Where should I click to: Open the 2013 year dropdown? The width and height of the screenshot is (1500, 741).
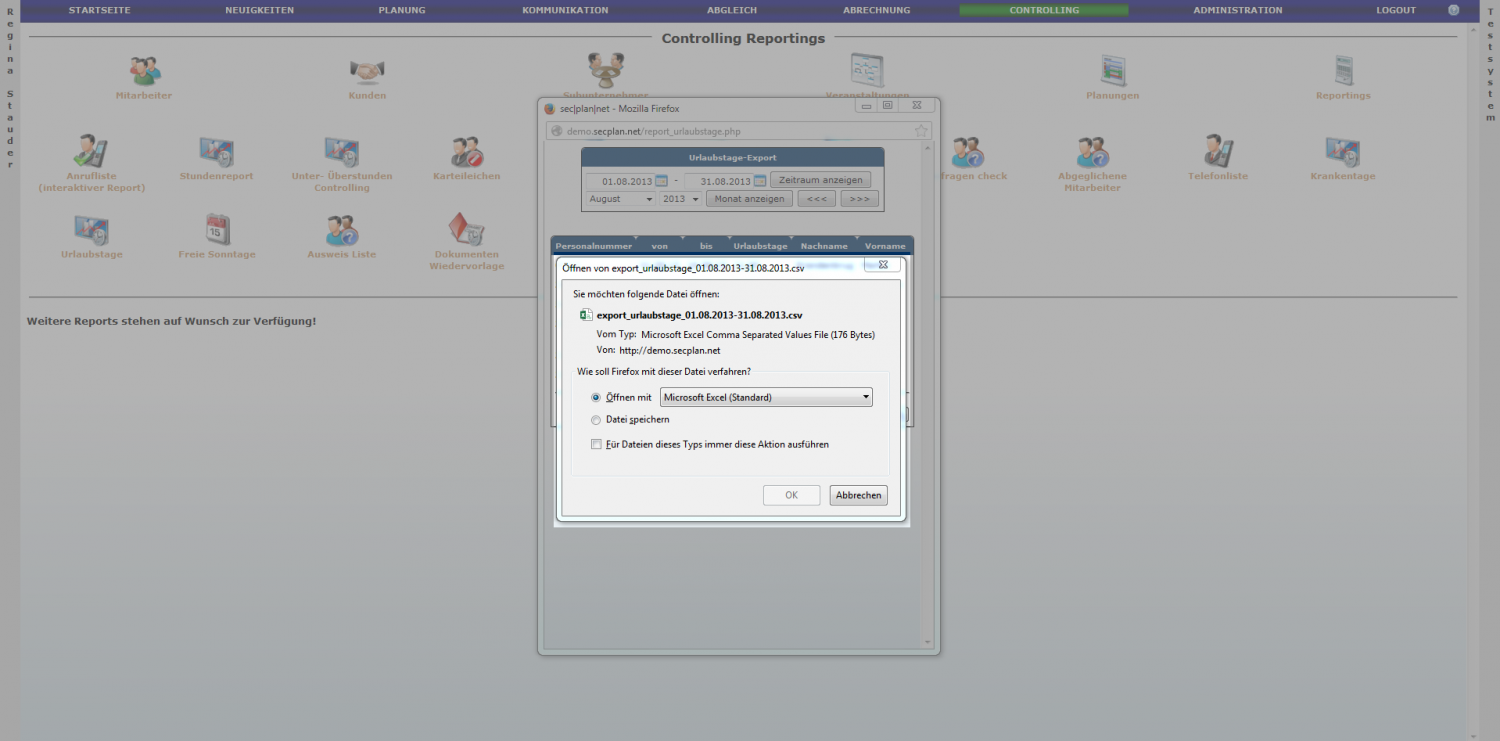point(680,199)
